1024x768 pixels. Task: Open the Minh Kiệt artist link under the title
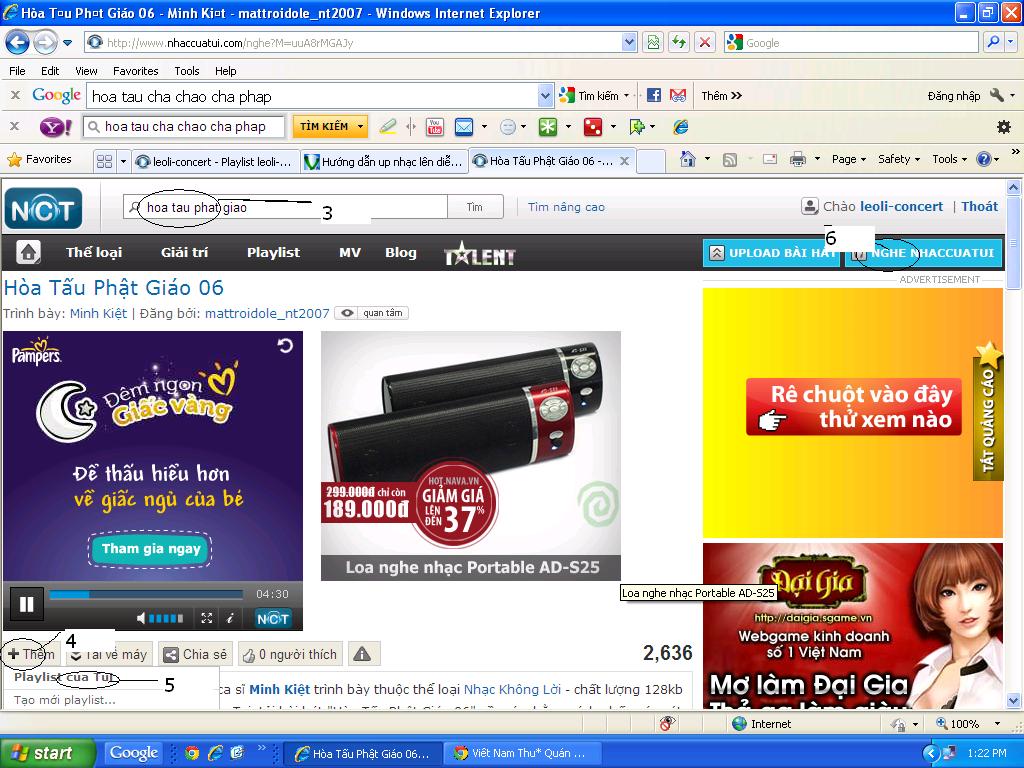99,313
